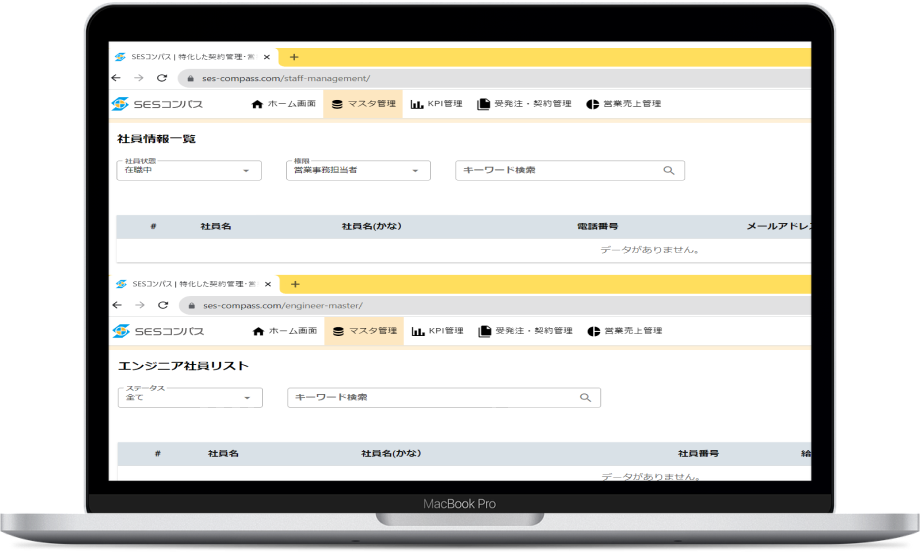The image size is (920, 552).
Task: Click bar chart icon of KPI管理 on engineer-master page
Action: 418,331
